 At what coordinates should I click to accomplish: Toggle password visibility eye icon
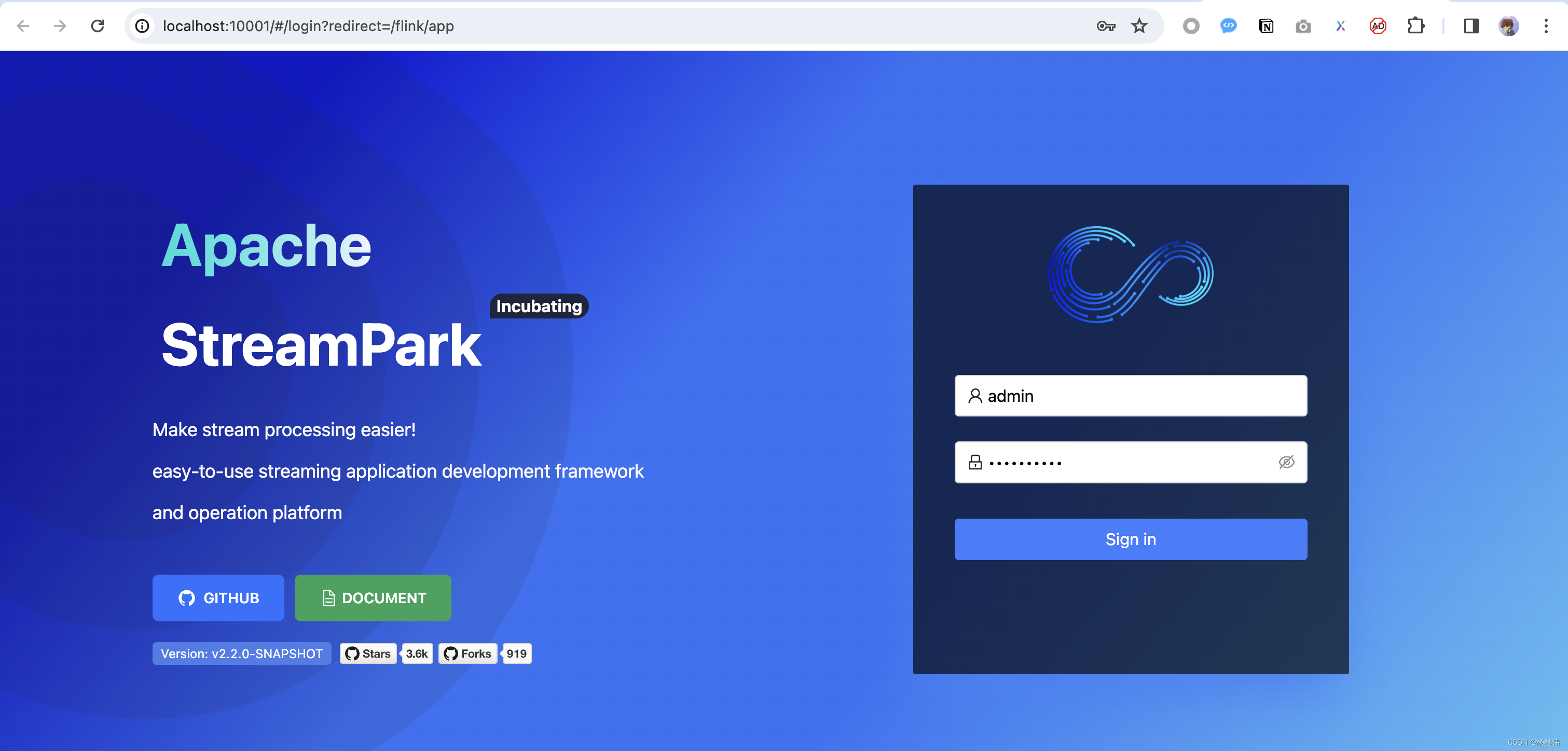(x=1286, y=463)
